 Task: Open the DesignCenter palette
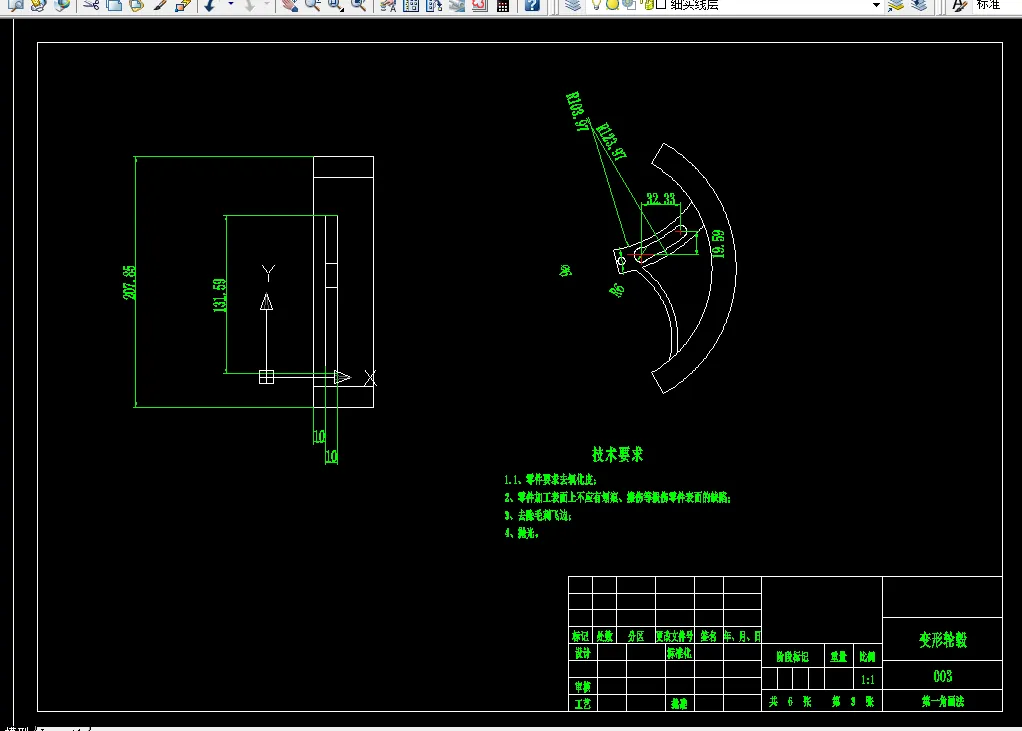point(411,5)
